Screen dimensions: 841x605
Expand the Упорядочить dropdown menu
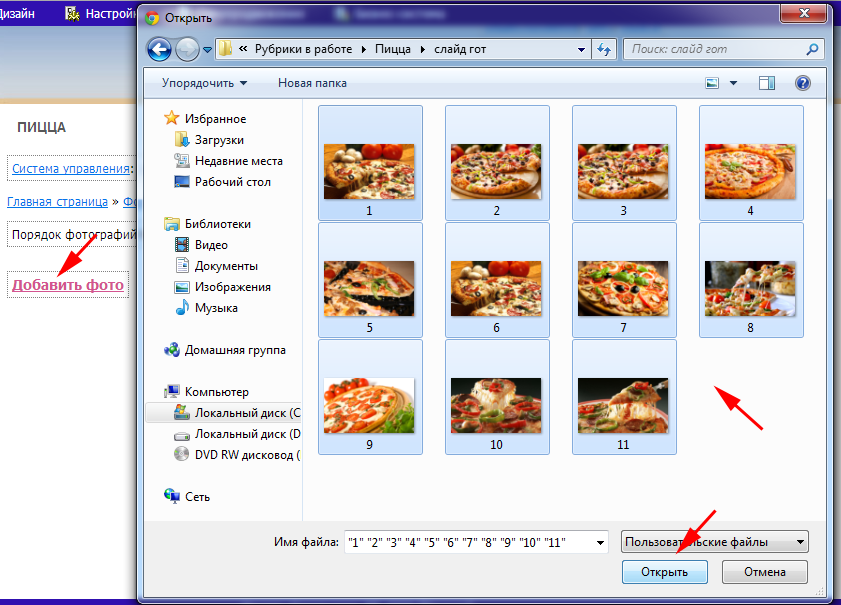tap(204, 83)
